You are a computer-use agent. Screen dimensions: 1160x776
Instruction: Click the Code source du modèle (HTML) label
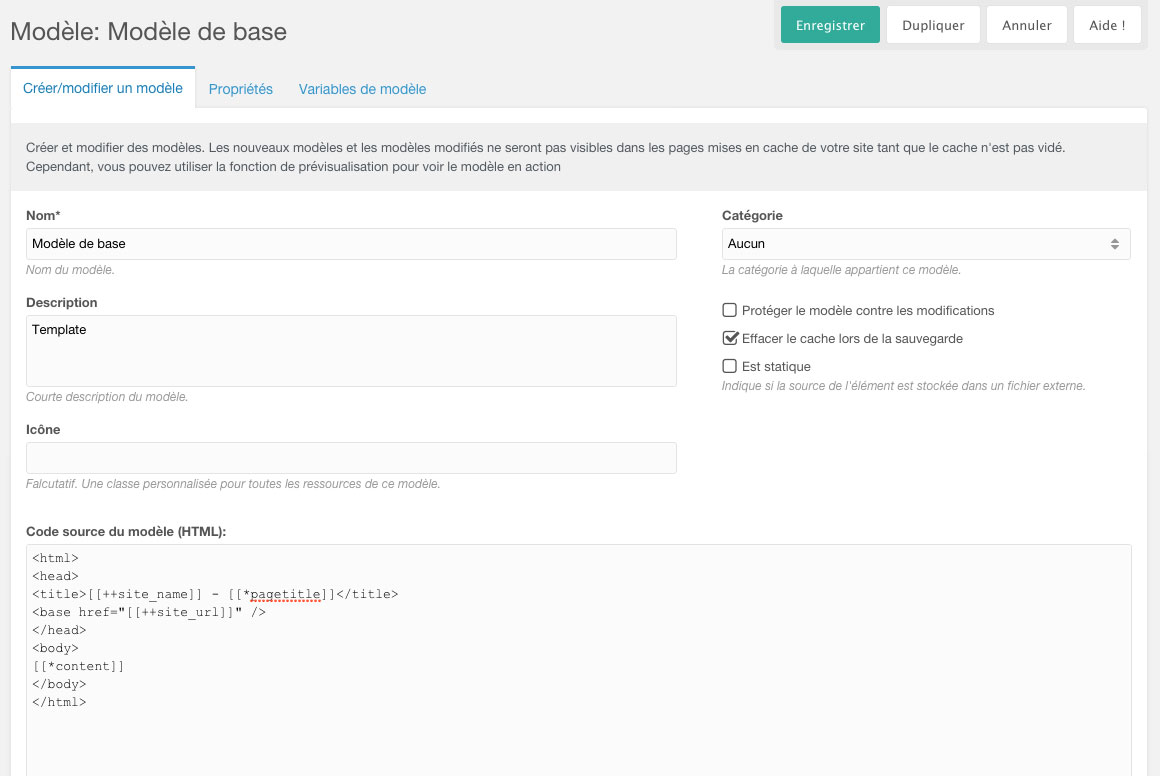point(126,531)
